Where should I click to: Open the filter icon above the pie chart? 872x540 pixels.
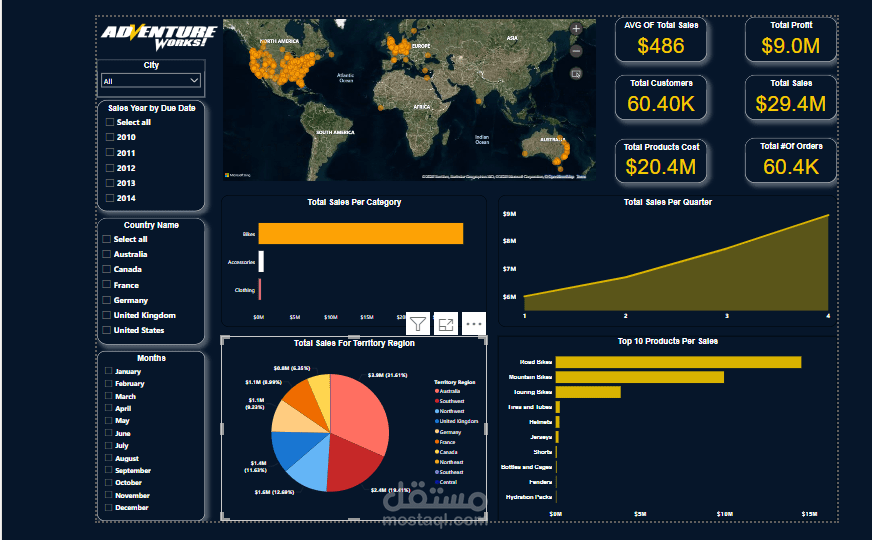pos(418,324)
